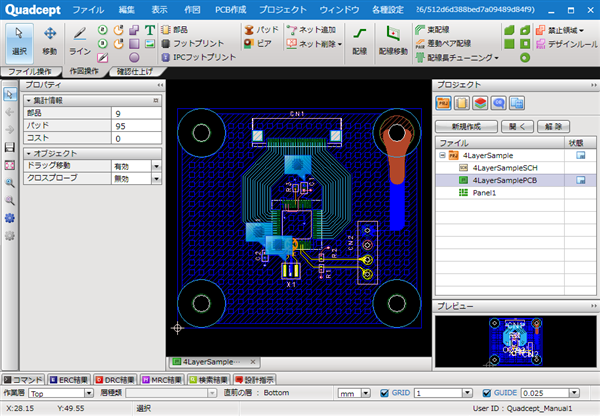Open the クロスプローブ value dropdown

(156, 178)
